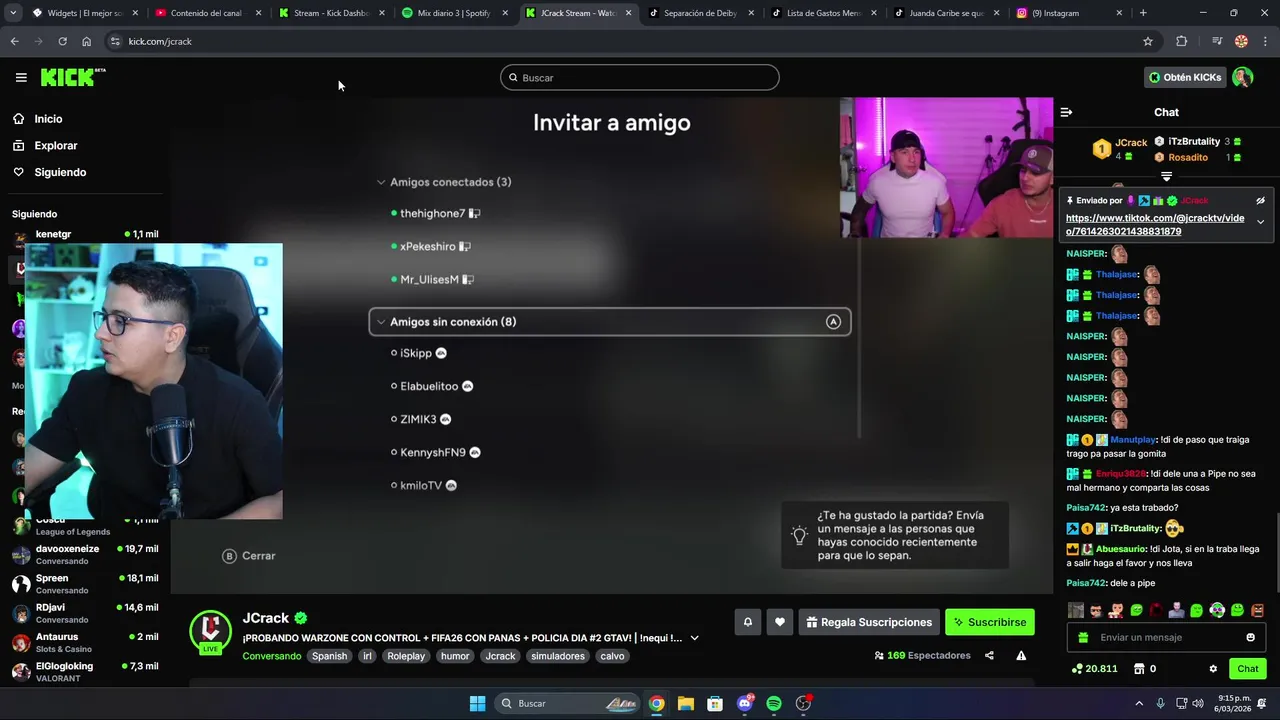The width and height of the screenshot is (1280, 720).
Task: Open Spotify from the taskbar
Action: pyautogui.click(x=774, y=703)
